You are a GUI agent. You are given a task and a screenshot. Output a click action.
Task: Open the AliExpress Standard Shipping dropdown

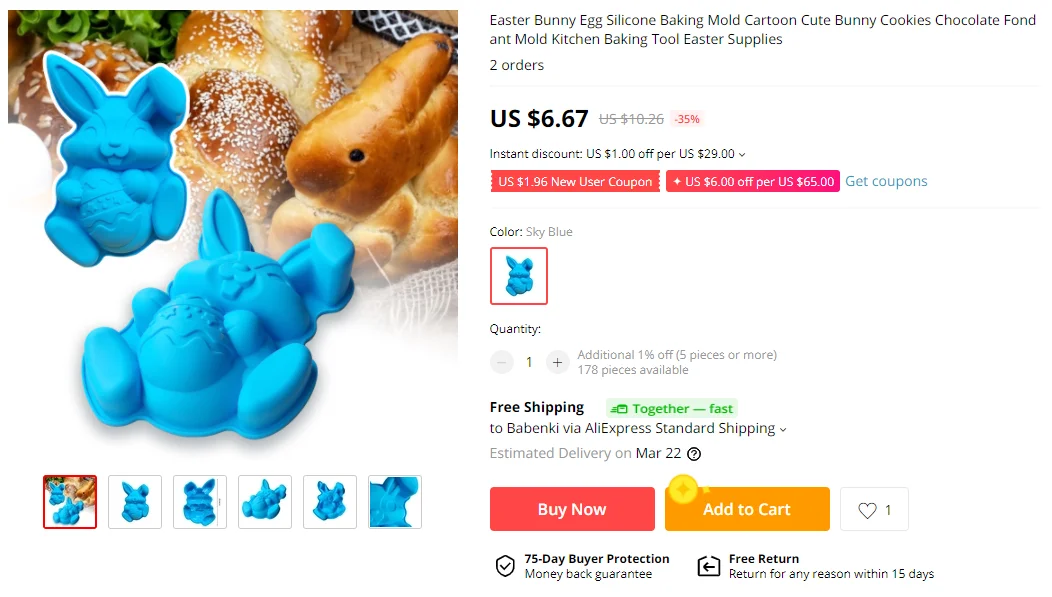783,429
